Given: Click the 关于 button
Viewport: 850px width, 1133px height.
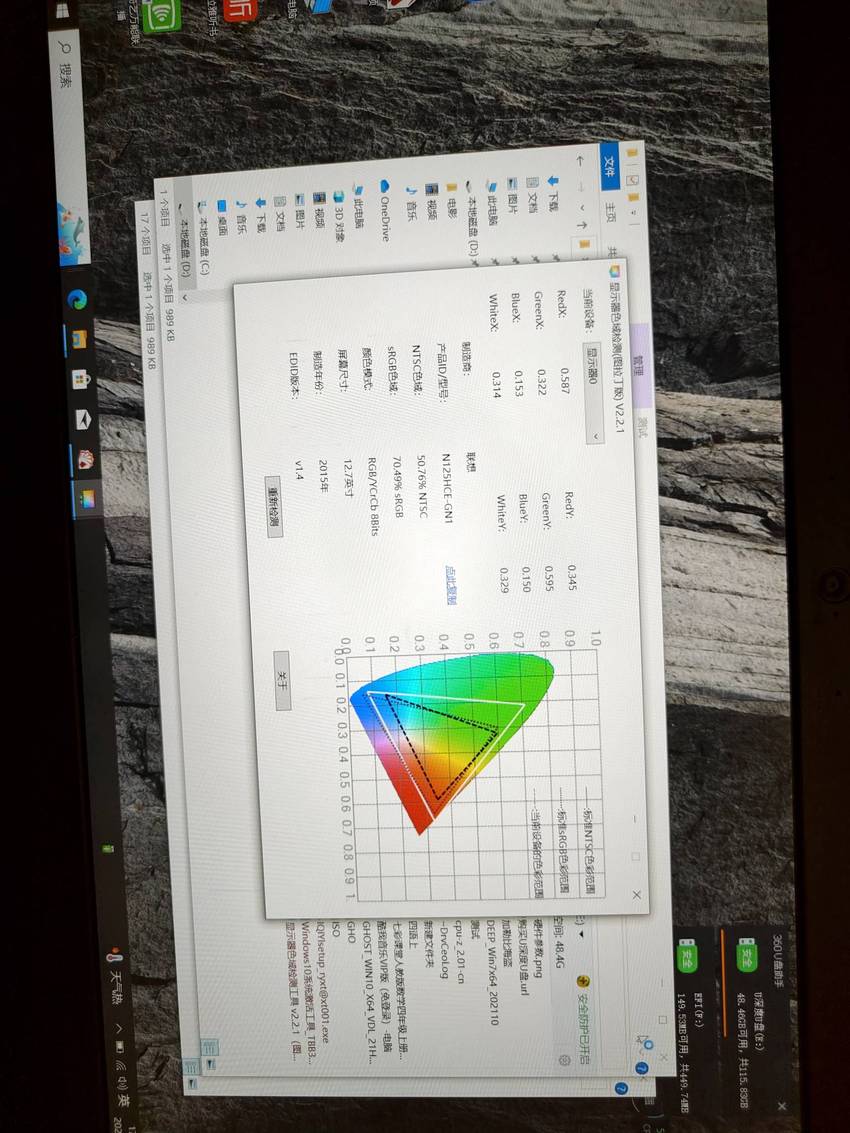Looking at the screenshot, I should pos(283,680).
